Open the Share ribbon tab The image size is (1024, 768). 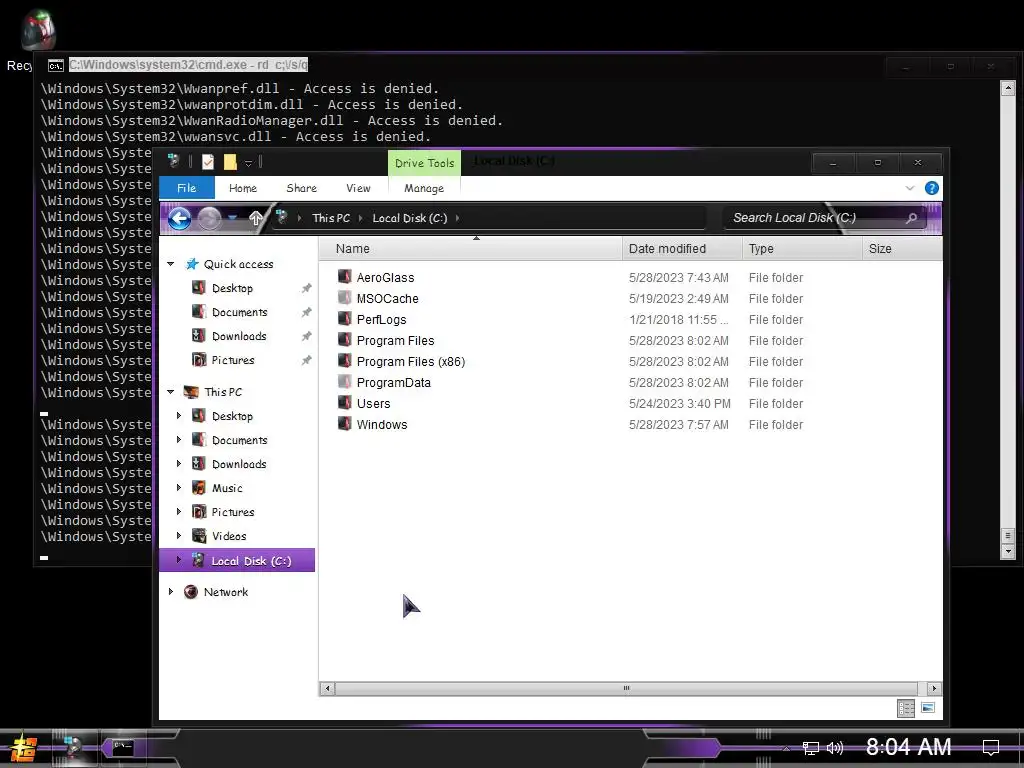[x=301, y=188]
